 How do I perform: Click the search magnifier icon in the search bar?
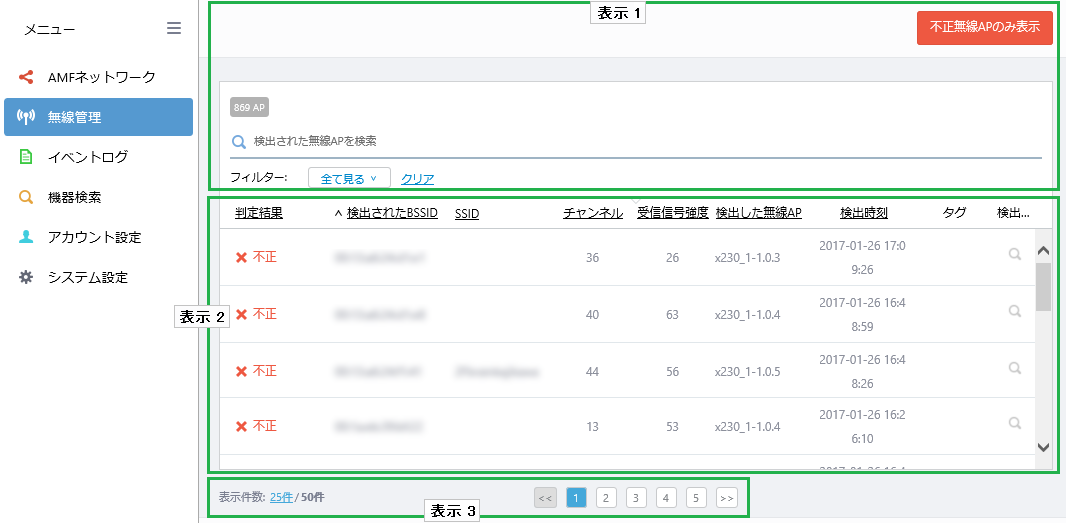click(x=239, y=141)
